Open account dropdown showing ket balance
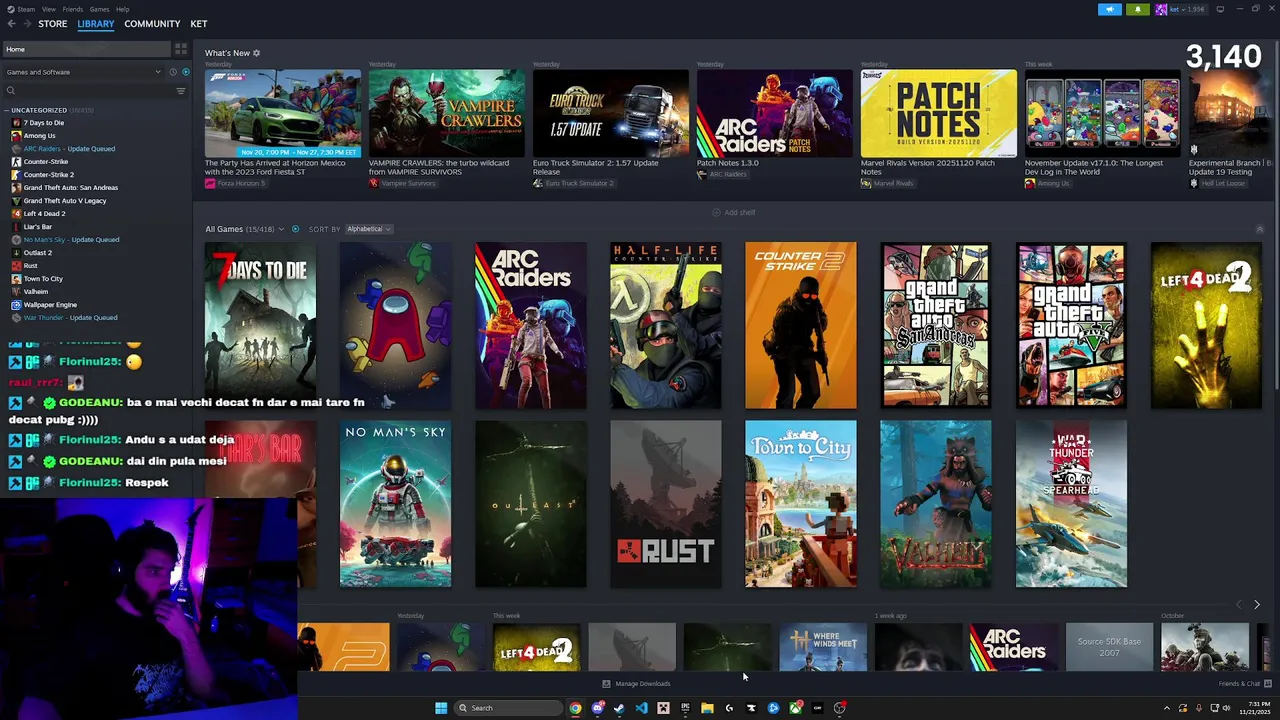The height and width of the screenshot is (720, 1280). click(x=1190, y=9)
